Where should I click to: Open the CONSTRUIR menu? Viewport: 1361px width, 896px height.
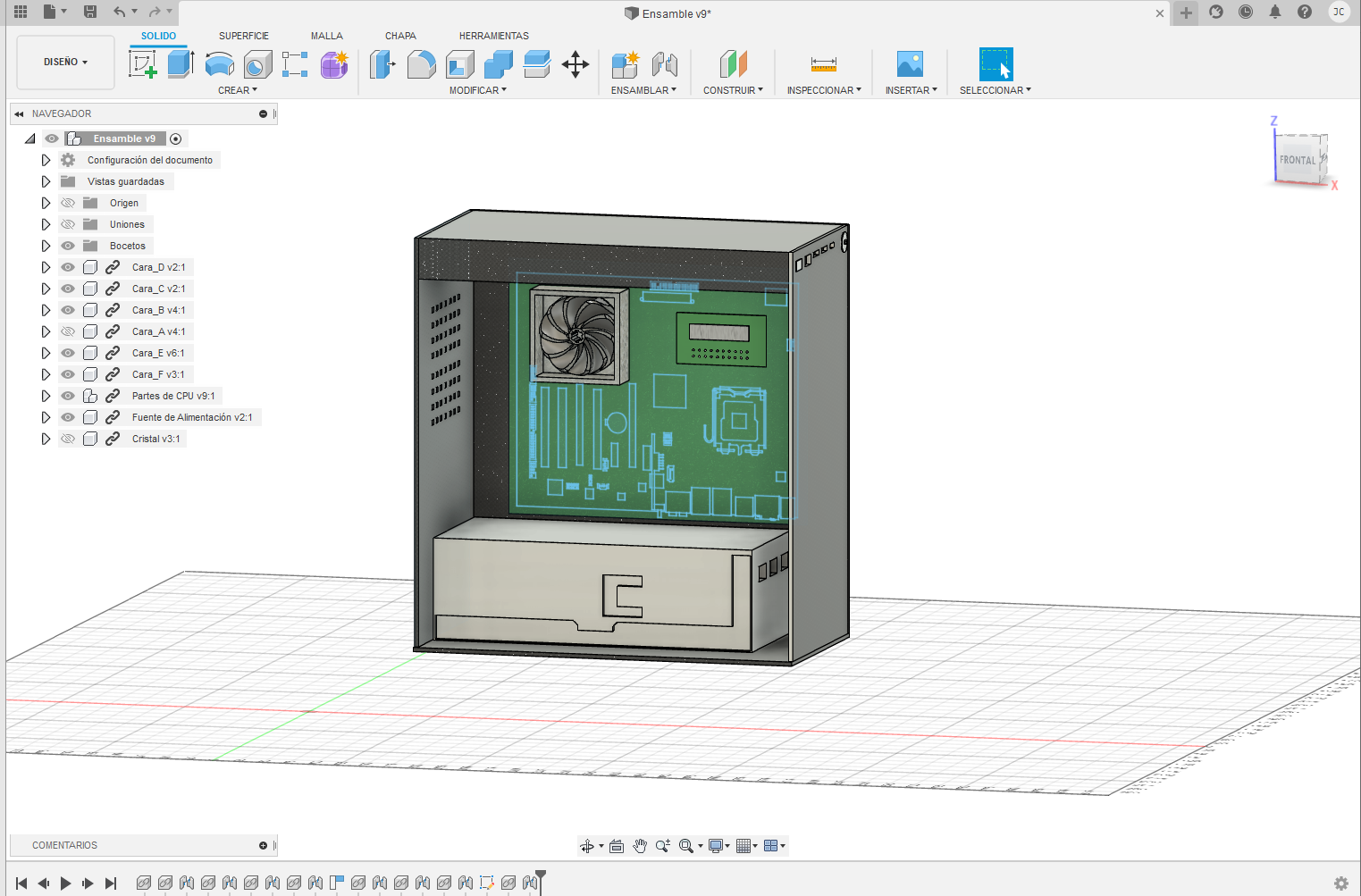(x=732, y=90)
